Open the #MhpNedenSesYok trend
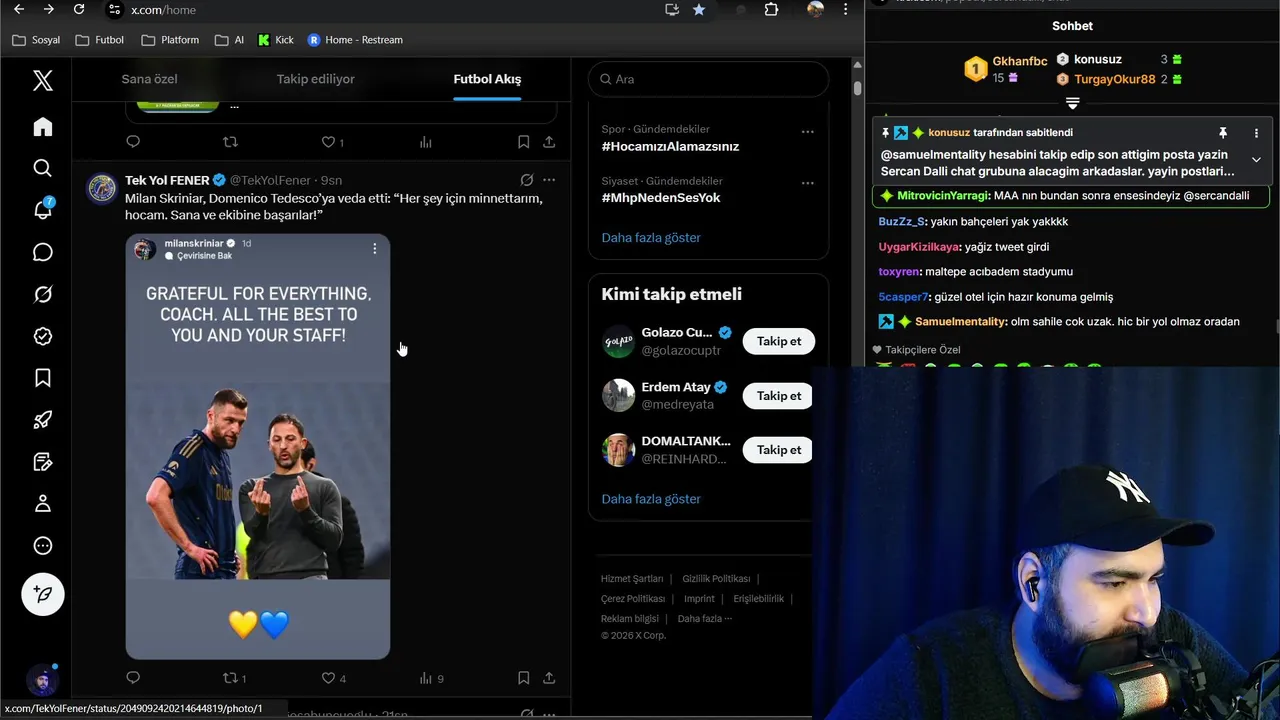Screen dimensions: 1280x720 pos(661,197)
